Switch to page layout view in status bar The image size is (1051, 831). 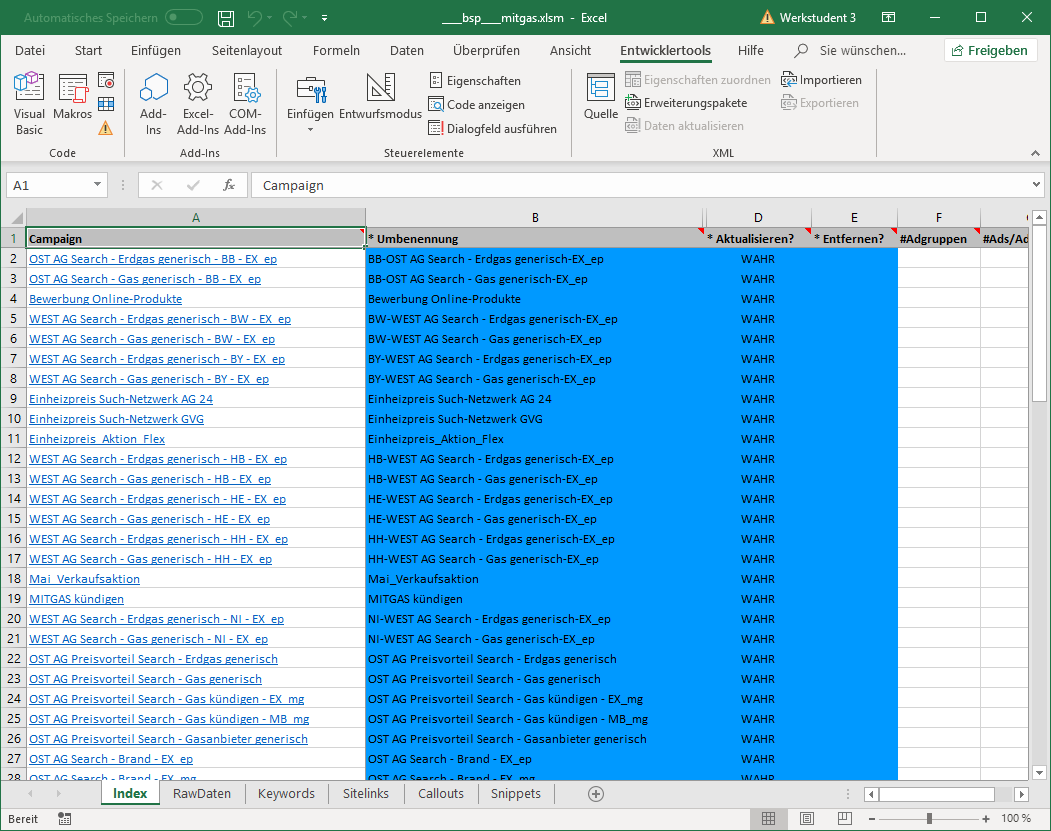[809, 818]
